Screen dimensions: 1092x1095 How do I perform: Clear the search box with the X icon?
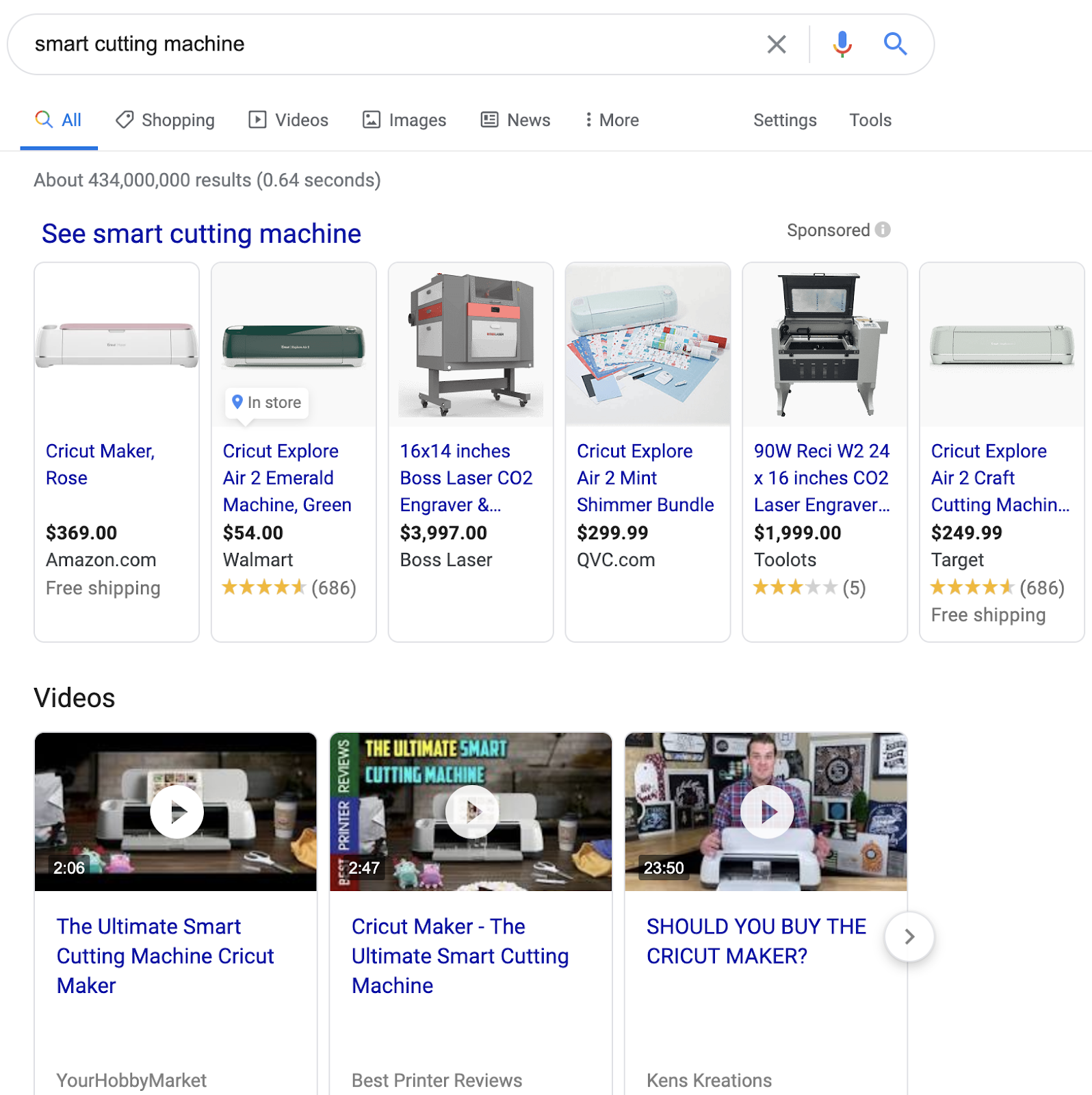[777, 44]
